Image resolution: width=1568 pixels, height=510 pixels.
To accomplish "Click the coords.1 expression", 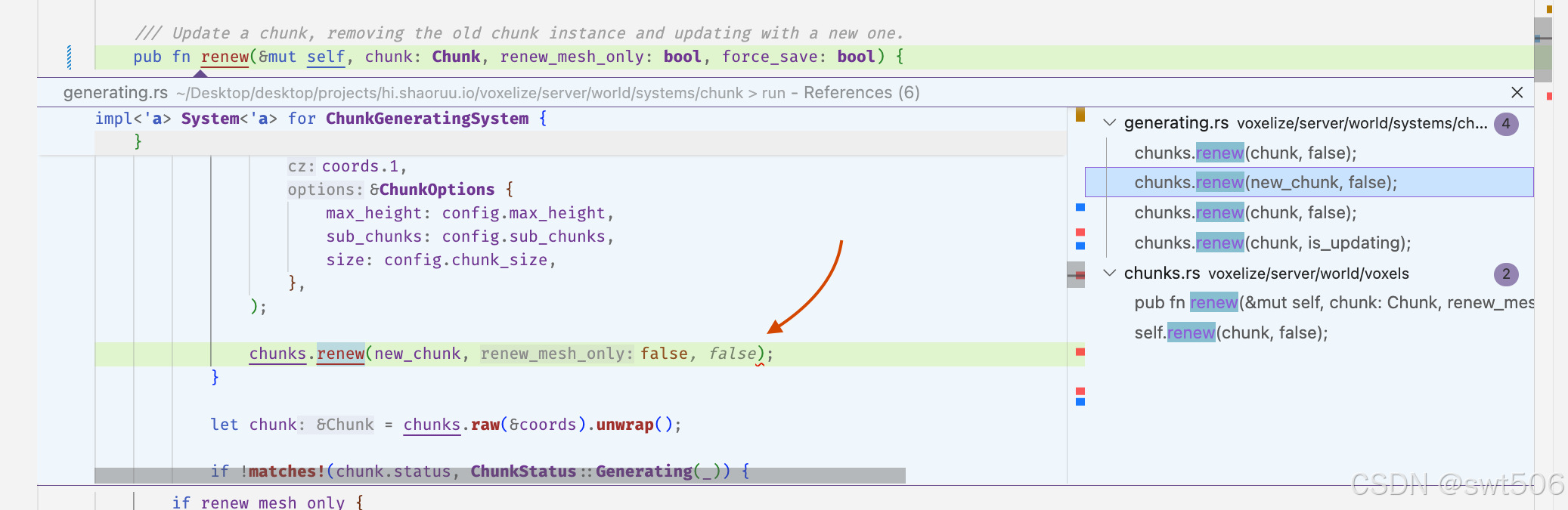I will tap(360, 166).
